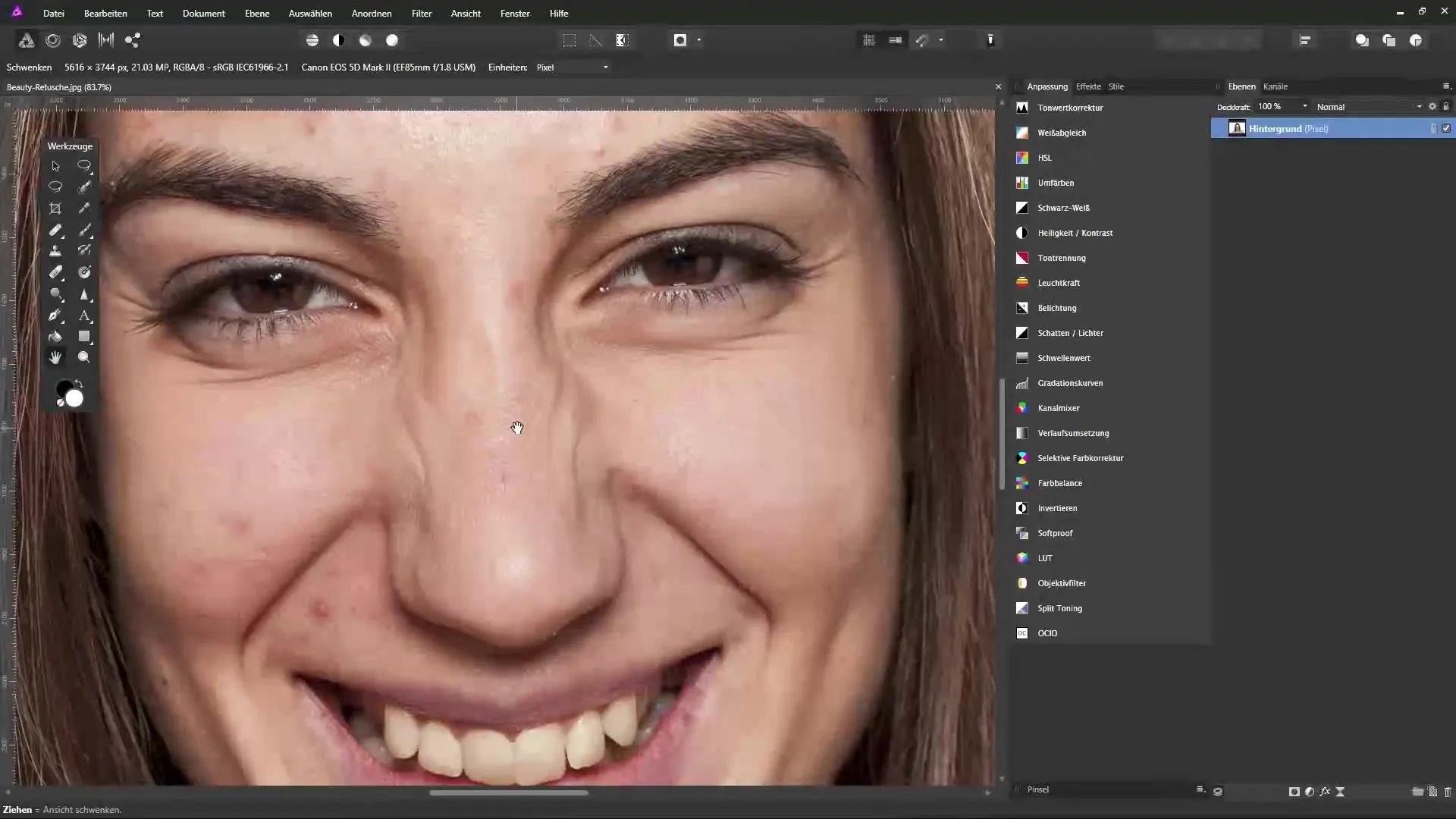Select the Artistic Text tool

coord(84,315)
